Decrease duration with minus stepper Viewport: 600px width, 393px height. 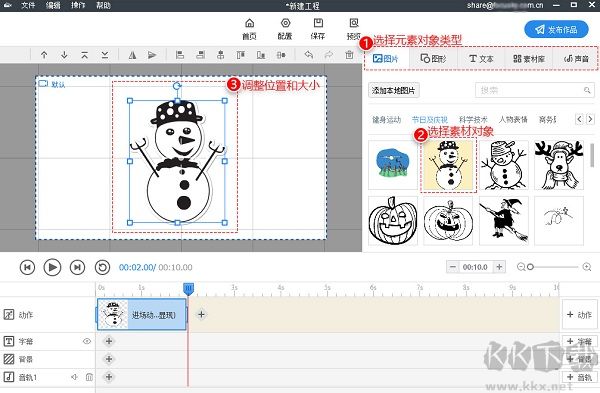(x=453, y=267)
